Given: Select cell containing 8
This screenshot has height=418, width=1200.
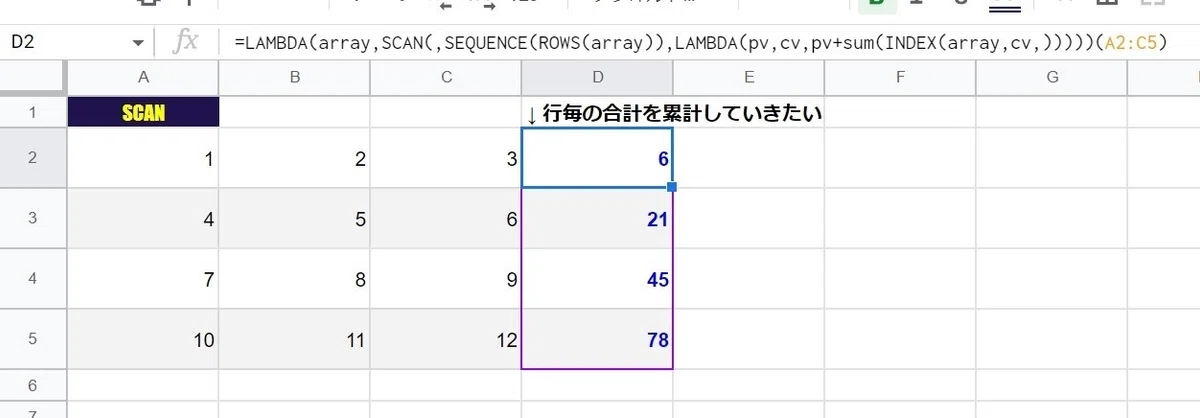Looking at the screenshot, I should [x=295, y=279].
